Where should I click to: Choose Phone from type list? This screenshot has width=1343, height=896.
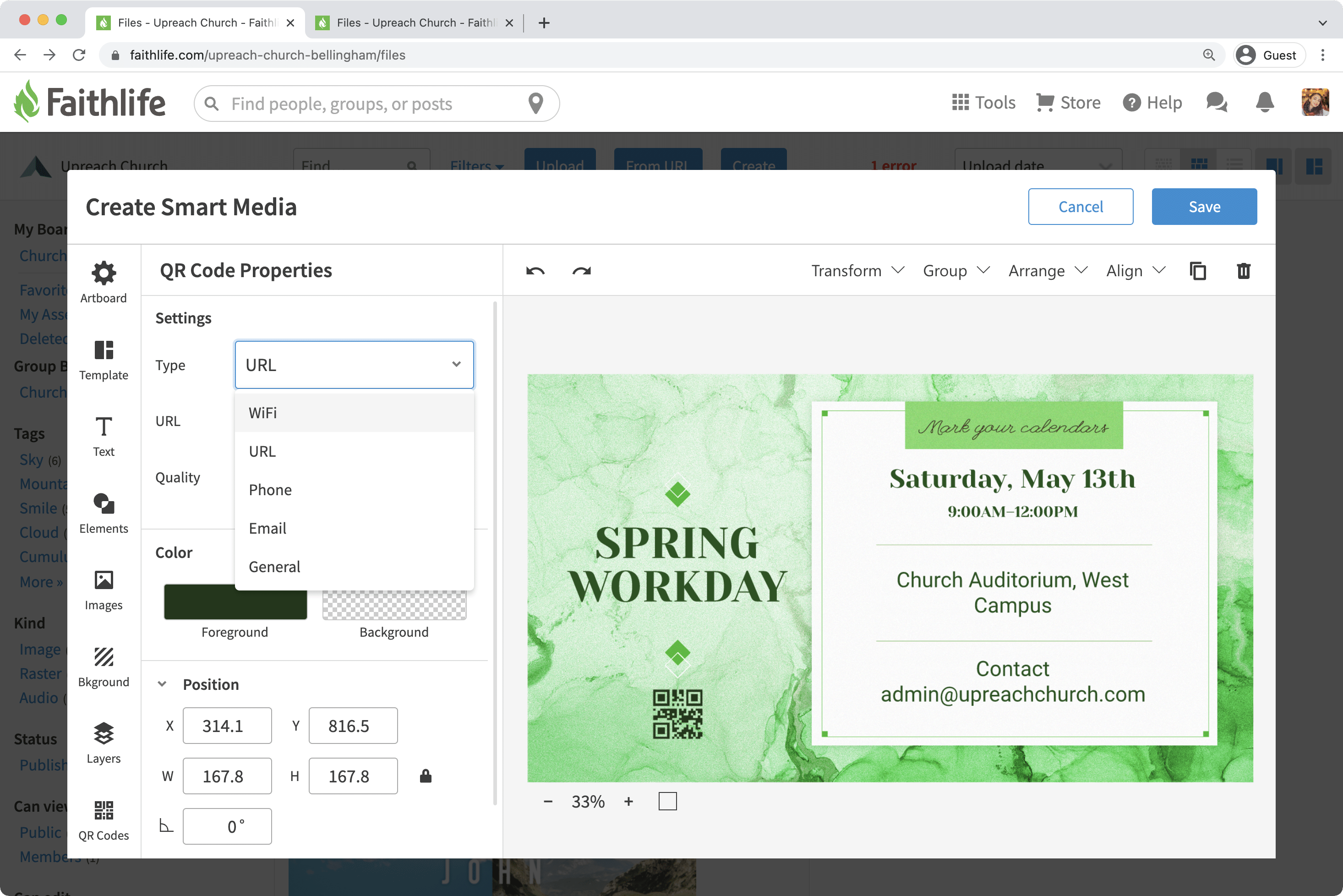354,490
